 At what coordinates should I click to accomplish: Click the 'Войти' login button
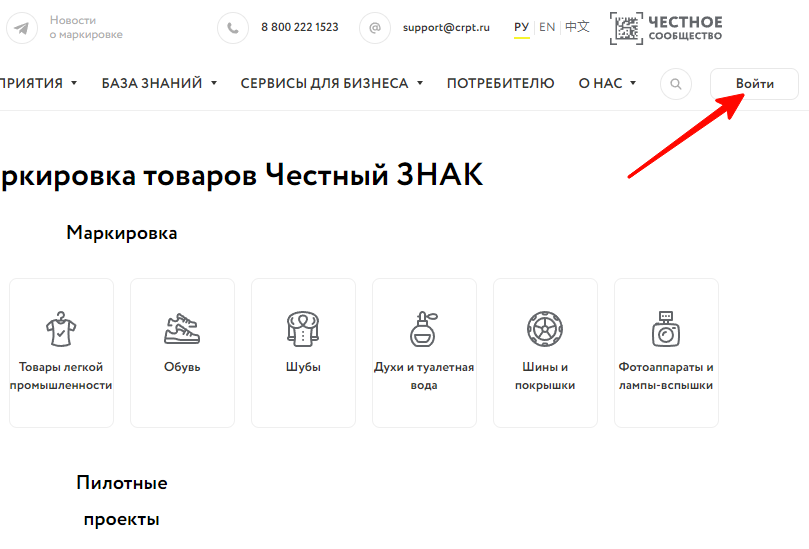pos(754,84)
